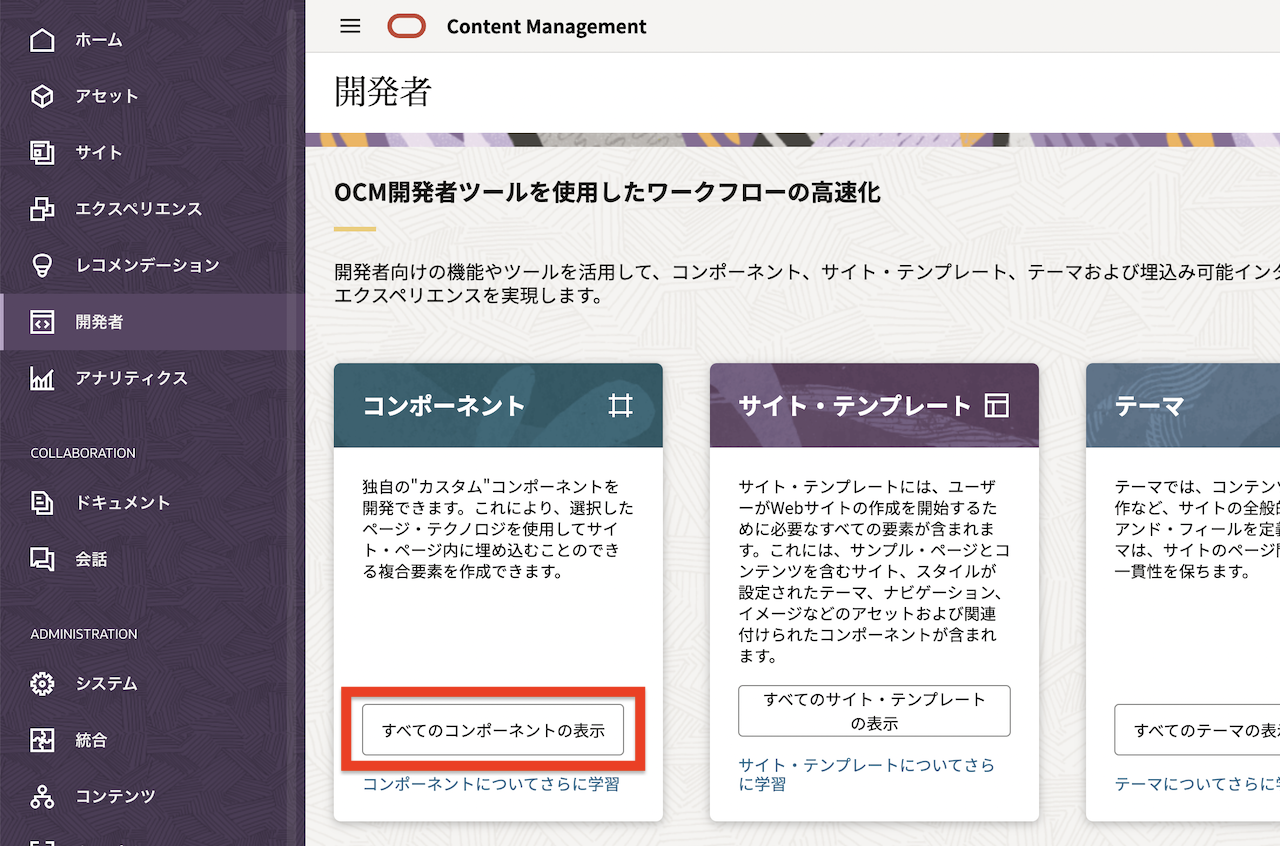
Task: Click the Integrations icon in sidebar
Action: [x=42, y=740]
